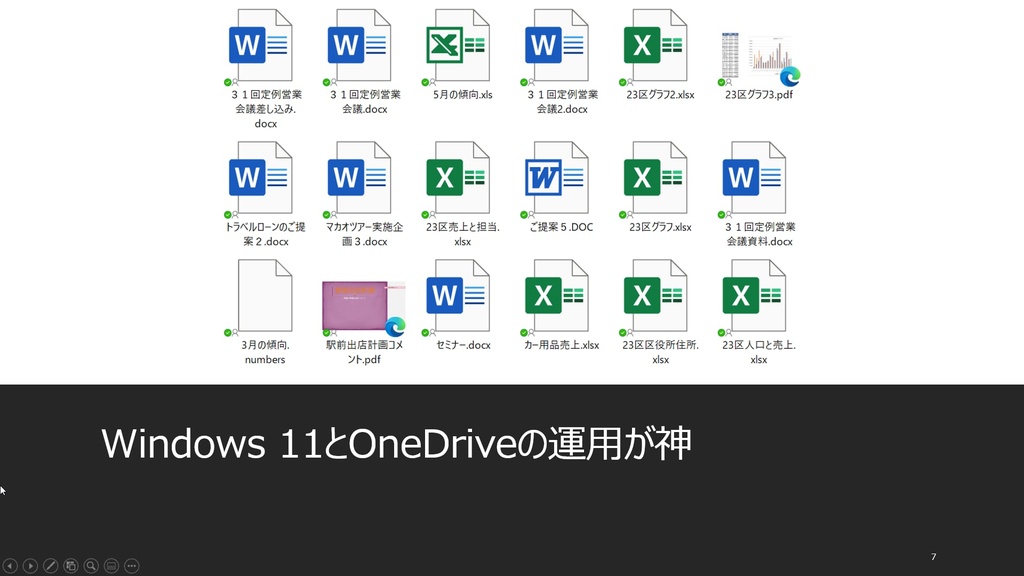Select the 31回定例営業会議2.docx Word icon
1024x576 pixels.
pos(557,46)
